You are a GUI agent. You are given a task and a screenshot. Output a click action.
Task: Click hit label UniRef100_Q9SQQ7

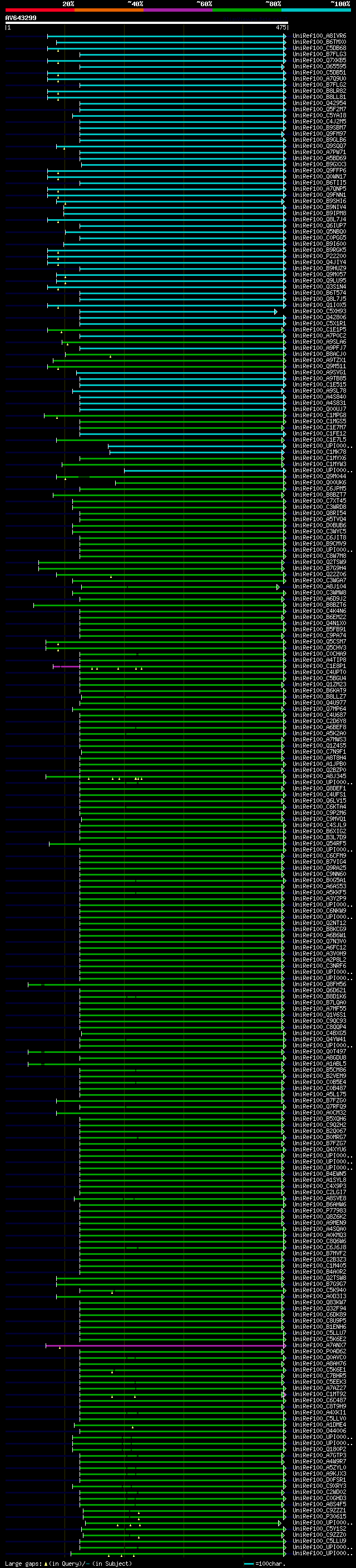click(x=319, y=146)
